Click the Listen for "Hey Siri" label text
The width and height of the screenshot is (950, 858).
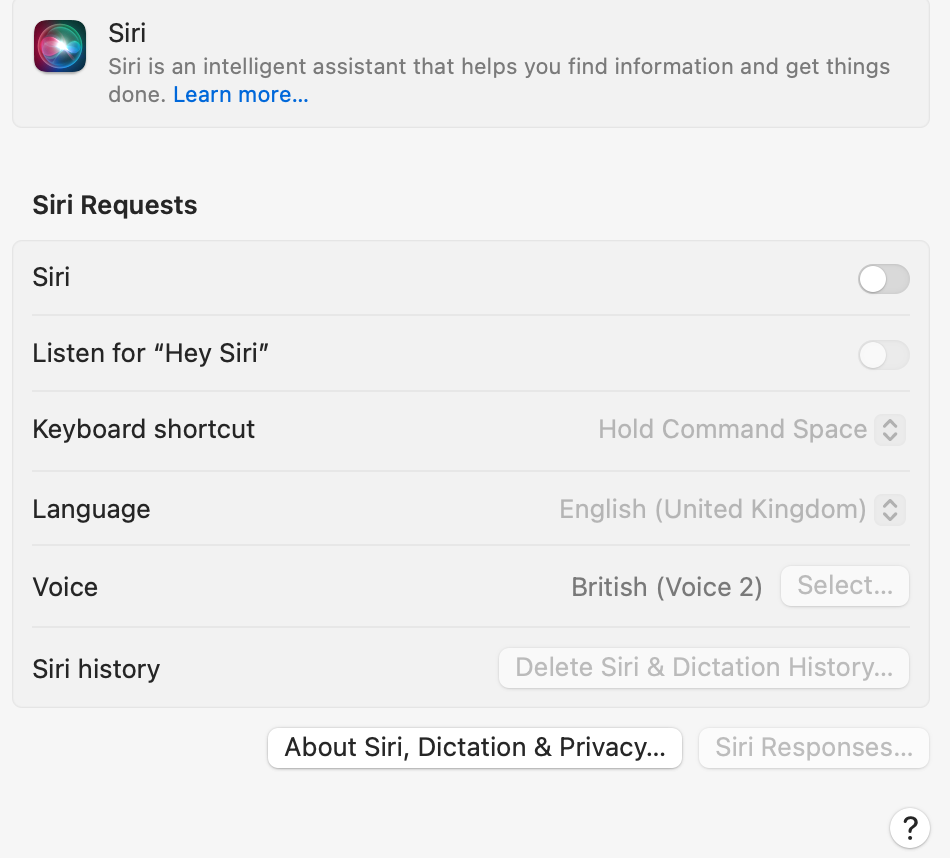coord(152,353)
